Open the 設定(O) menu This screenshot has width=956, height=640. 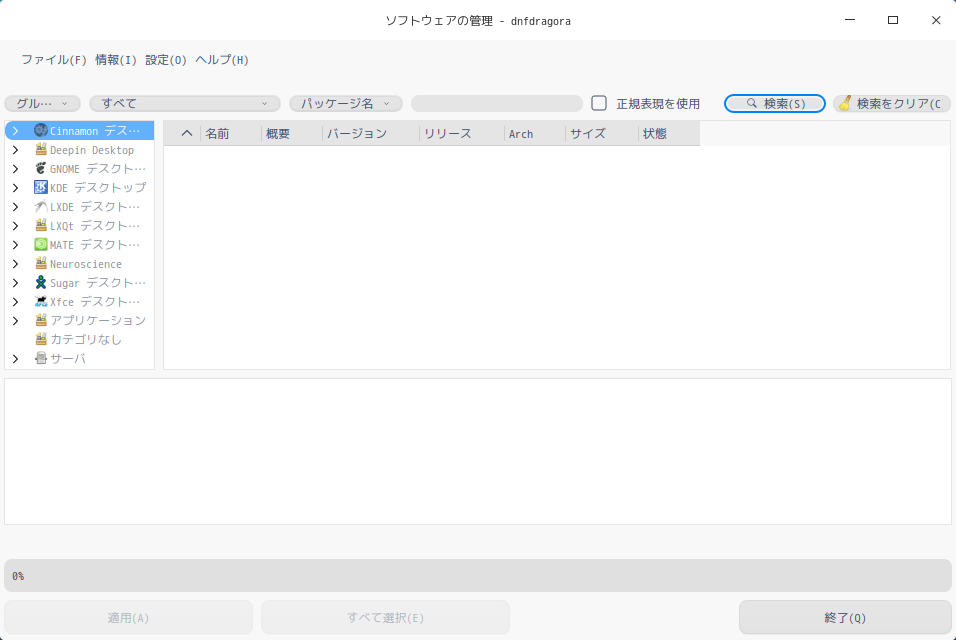point(166,60)
